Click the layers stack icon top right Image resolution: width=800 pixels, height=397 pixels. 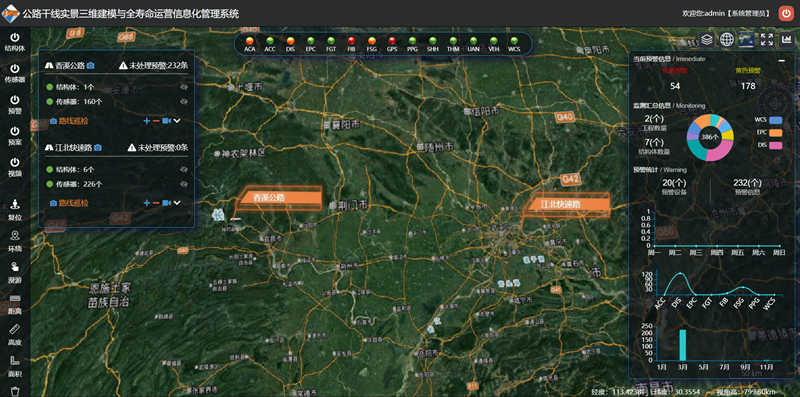pos(707,40)
